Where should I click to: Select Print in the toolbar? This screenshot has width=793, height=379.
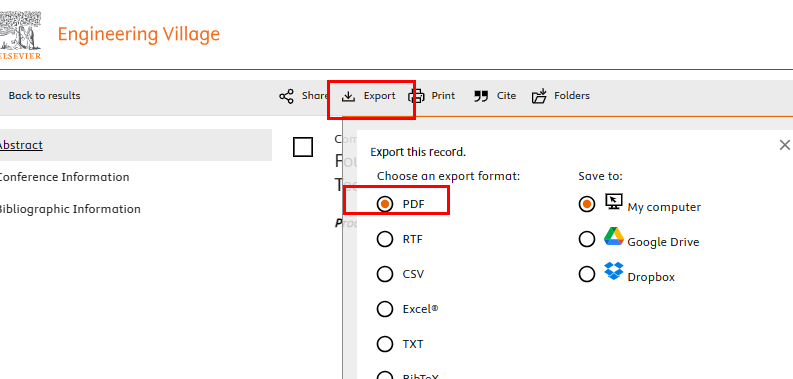pos(443,96)
